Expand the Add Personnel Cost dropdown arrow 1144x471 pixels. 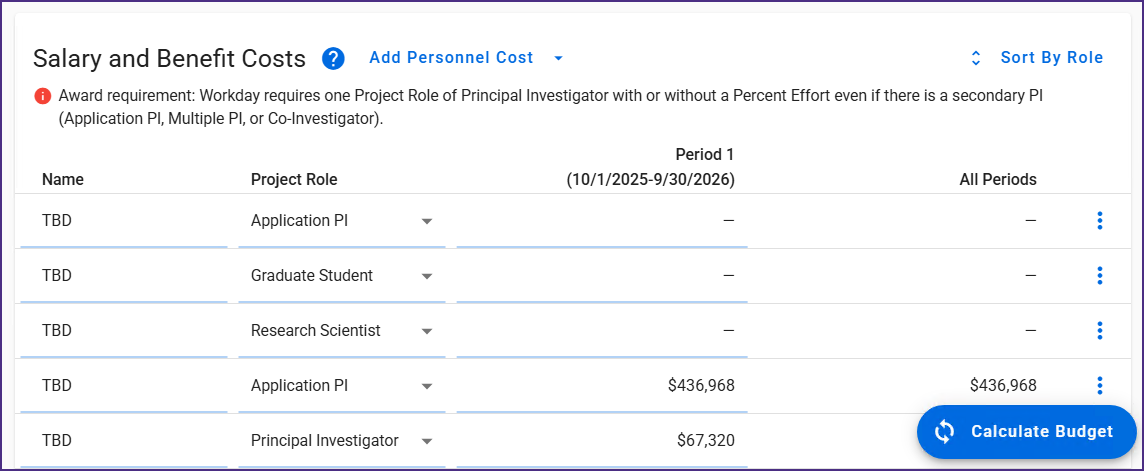pyautogui.click(x=559, y=59)
